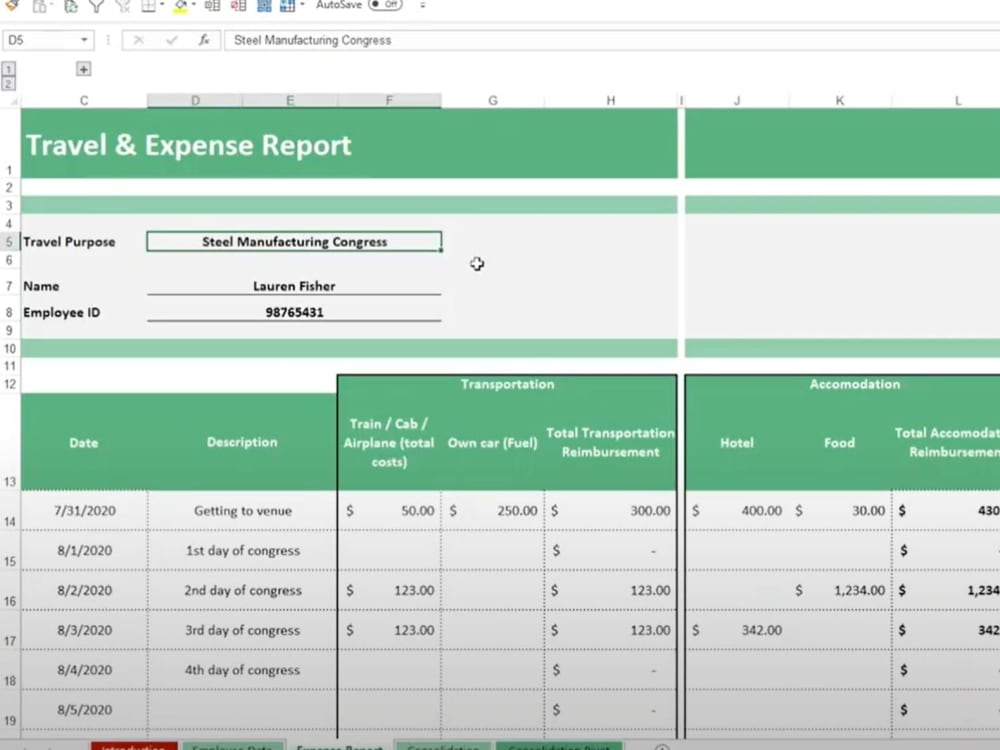Click the Paste icon in the toolbar
Image resolution: width=1000 pixels, height=750 pixels.
[70, 7]
